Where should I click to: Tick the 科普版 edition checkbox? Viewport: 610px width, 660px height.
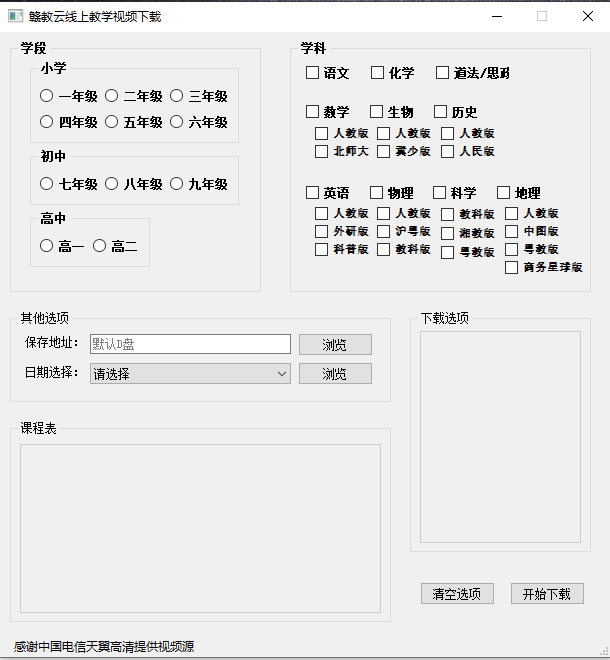(321, 250)
